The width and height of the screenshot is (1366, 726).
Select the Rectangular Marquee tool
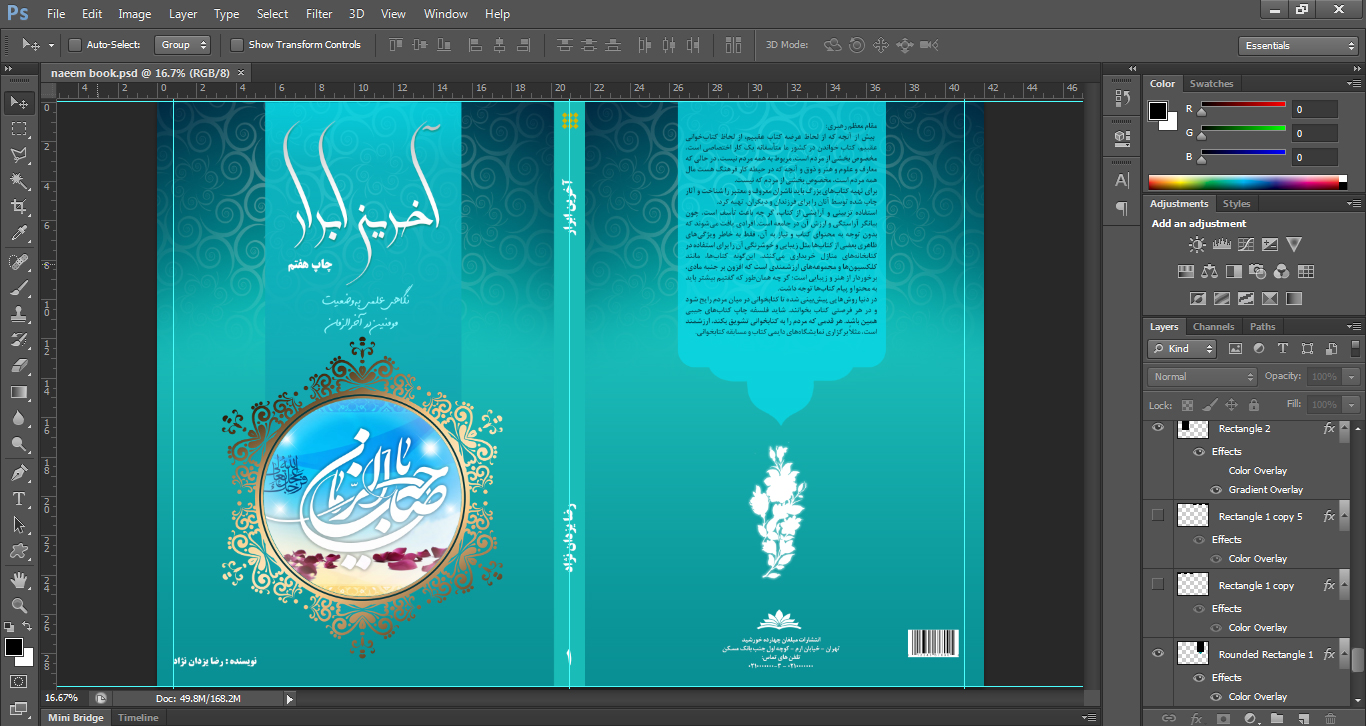click(x=18, y=129)
